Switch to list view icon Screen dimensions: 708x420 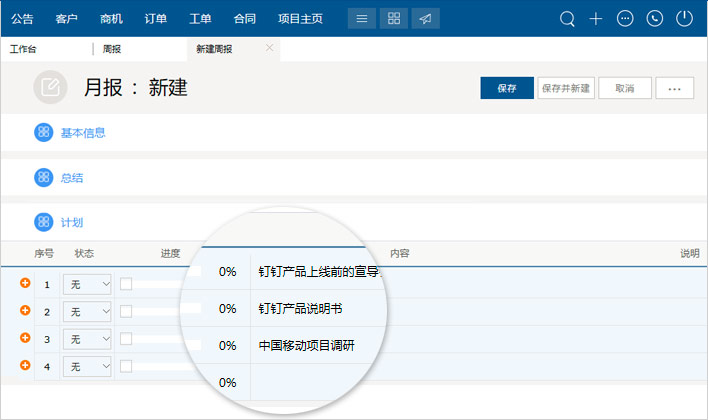tap(361, 18)
